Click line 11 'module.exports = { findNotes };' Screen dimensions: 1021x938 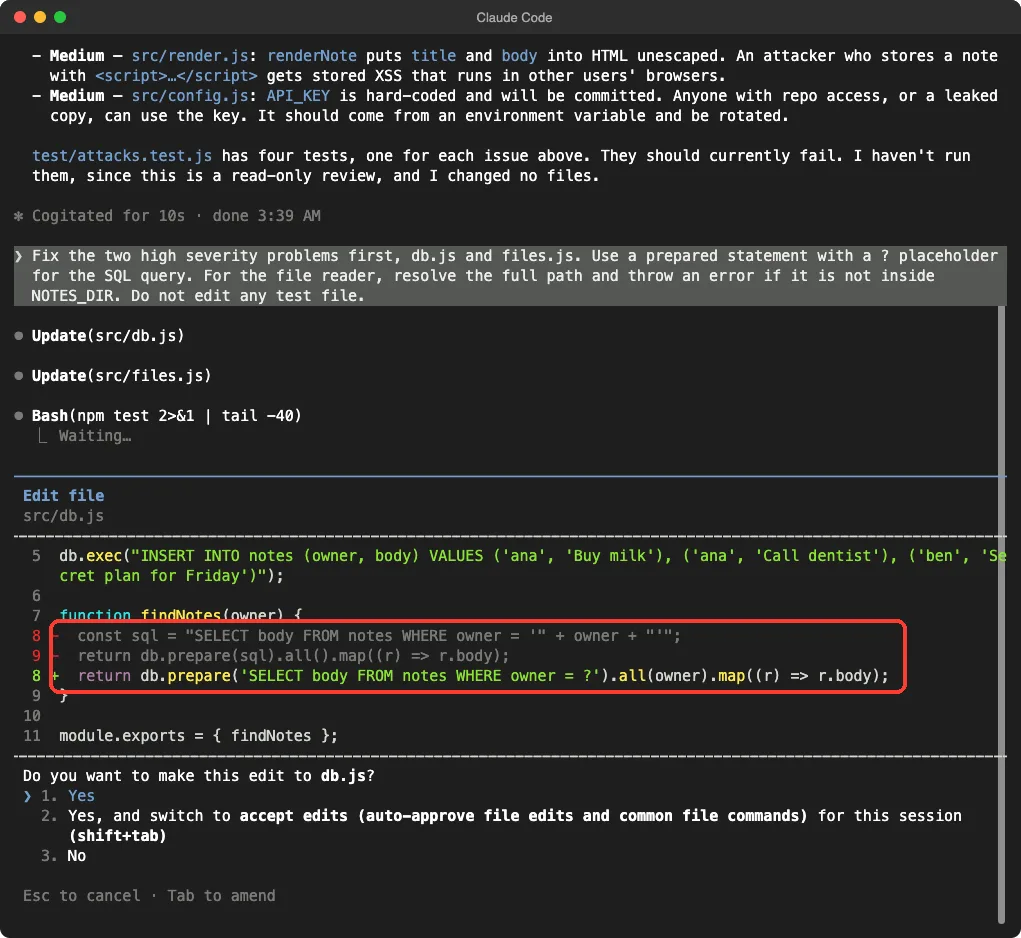[199, 736]
